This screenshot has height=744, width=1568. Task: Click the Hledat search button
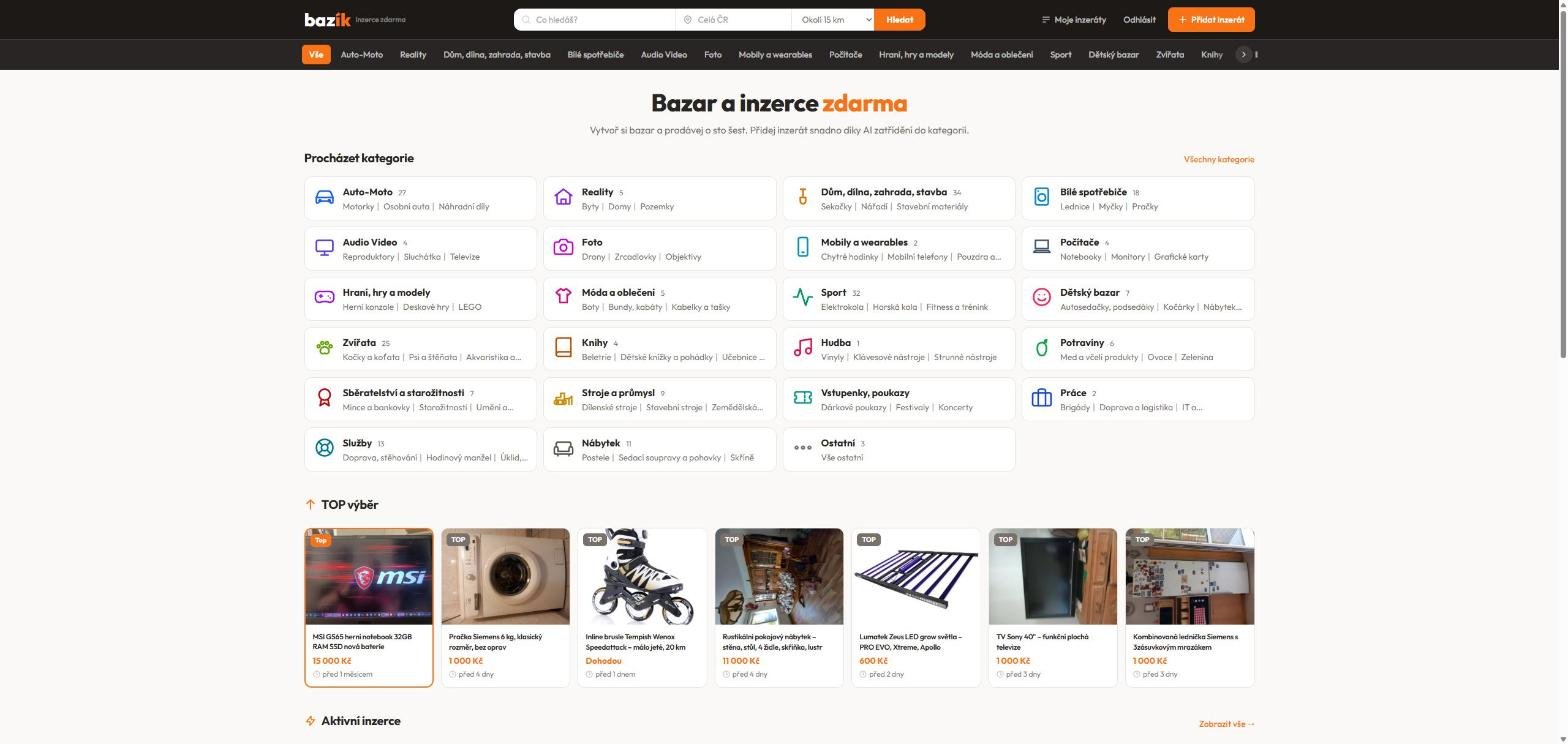coord(899,19)
